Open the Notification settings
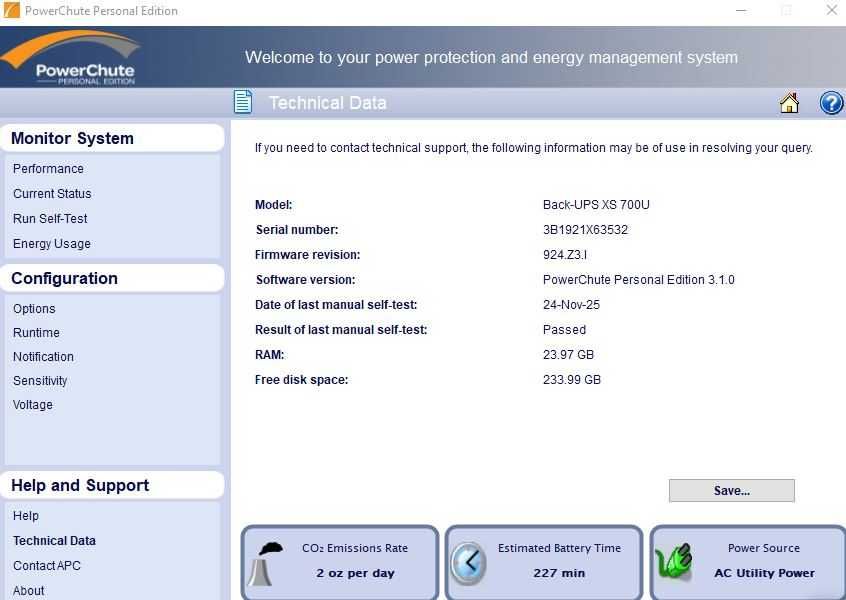The image size is (846, 600). 43,357
